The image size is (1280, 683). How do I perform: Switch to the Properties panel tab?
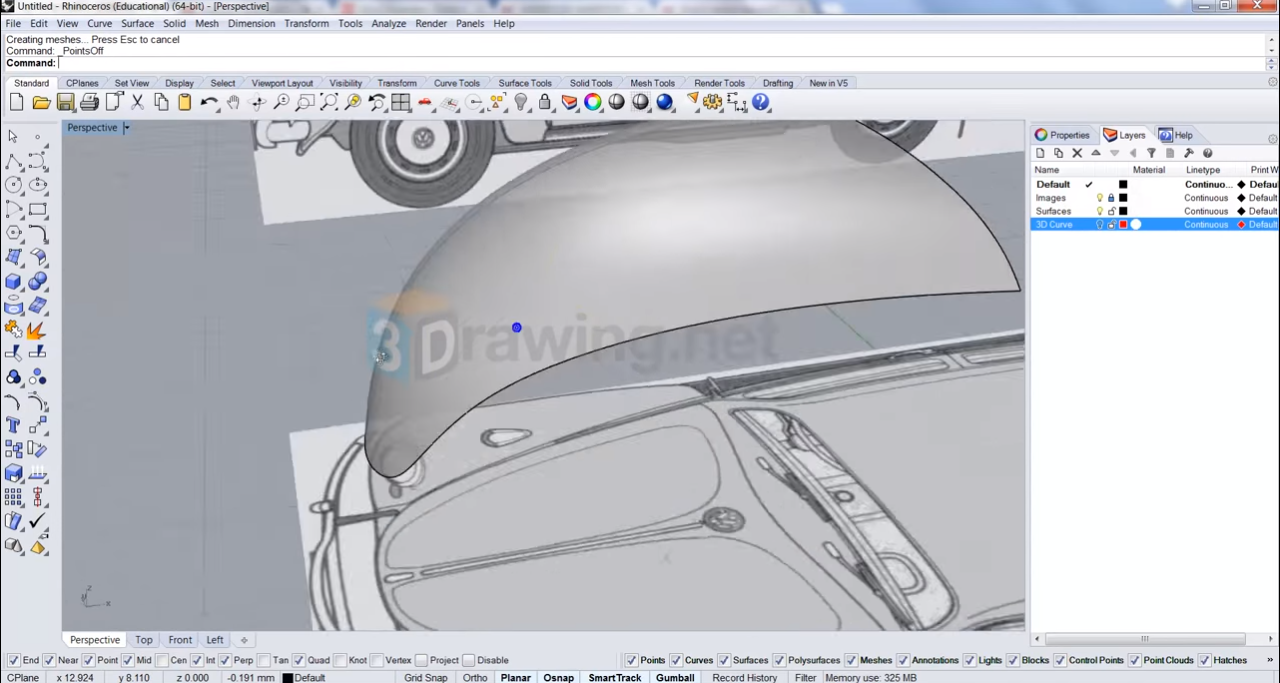(x=1062, y=135)
